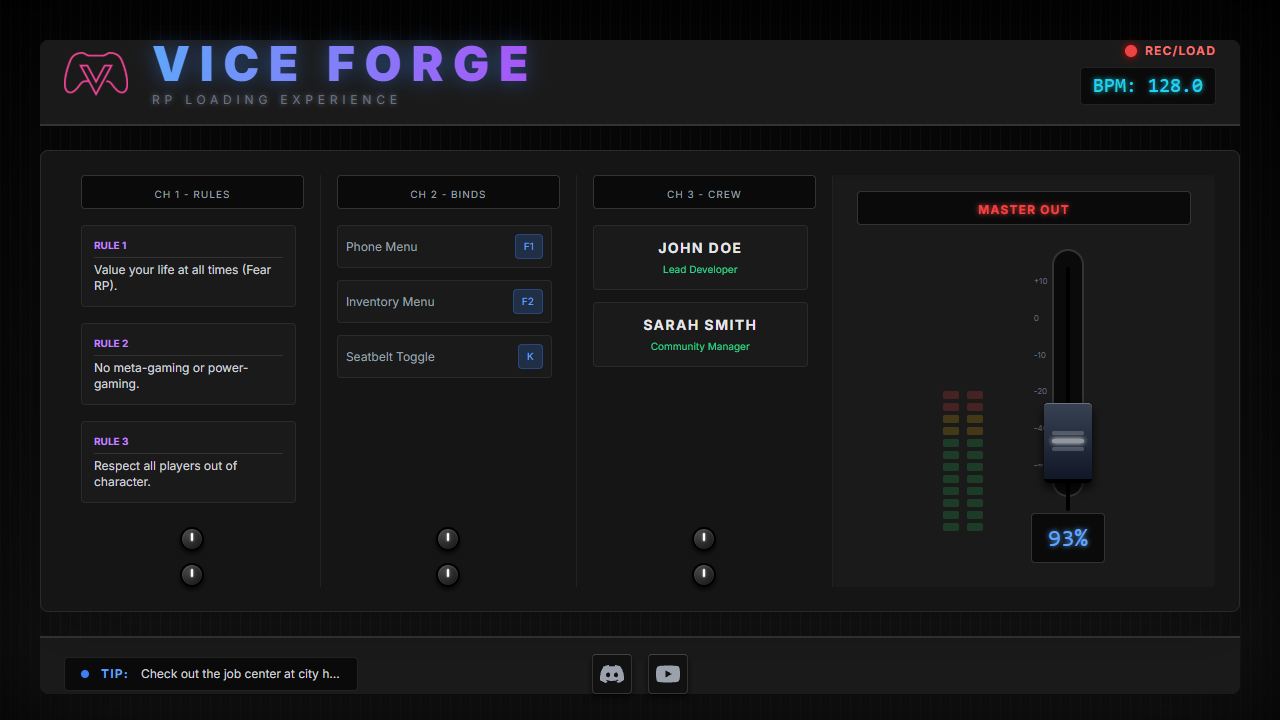
Task: Click the master volume fader handle
Action: (x=1068, y=441)
